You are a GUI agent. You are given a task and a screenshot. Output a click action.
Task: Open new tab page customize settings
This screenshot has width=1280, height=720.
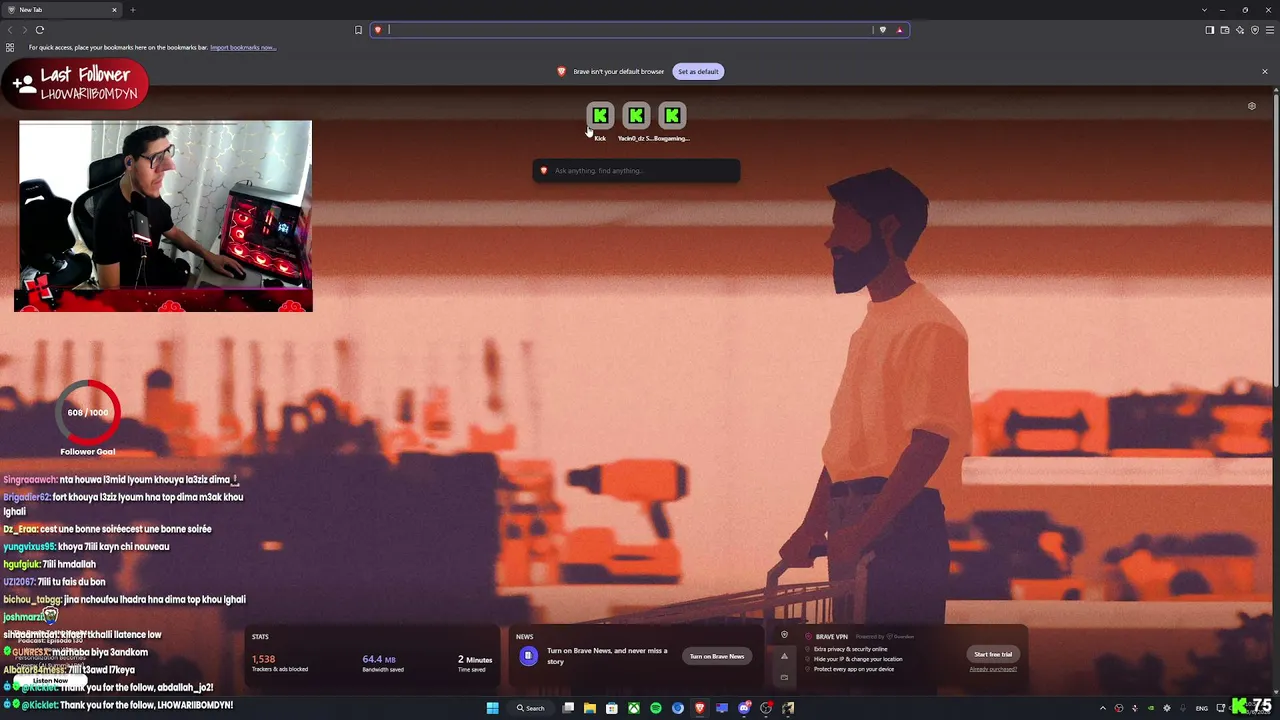[x=1251, y=106]
